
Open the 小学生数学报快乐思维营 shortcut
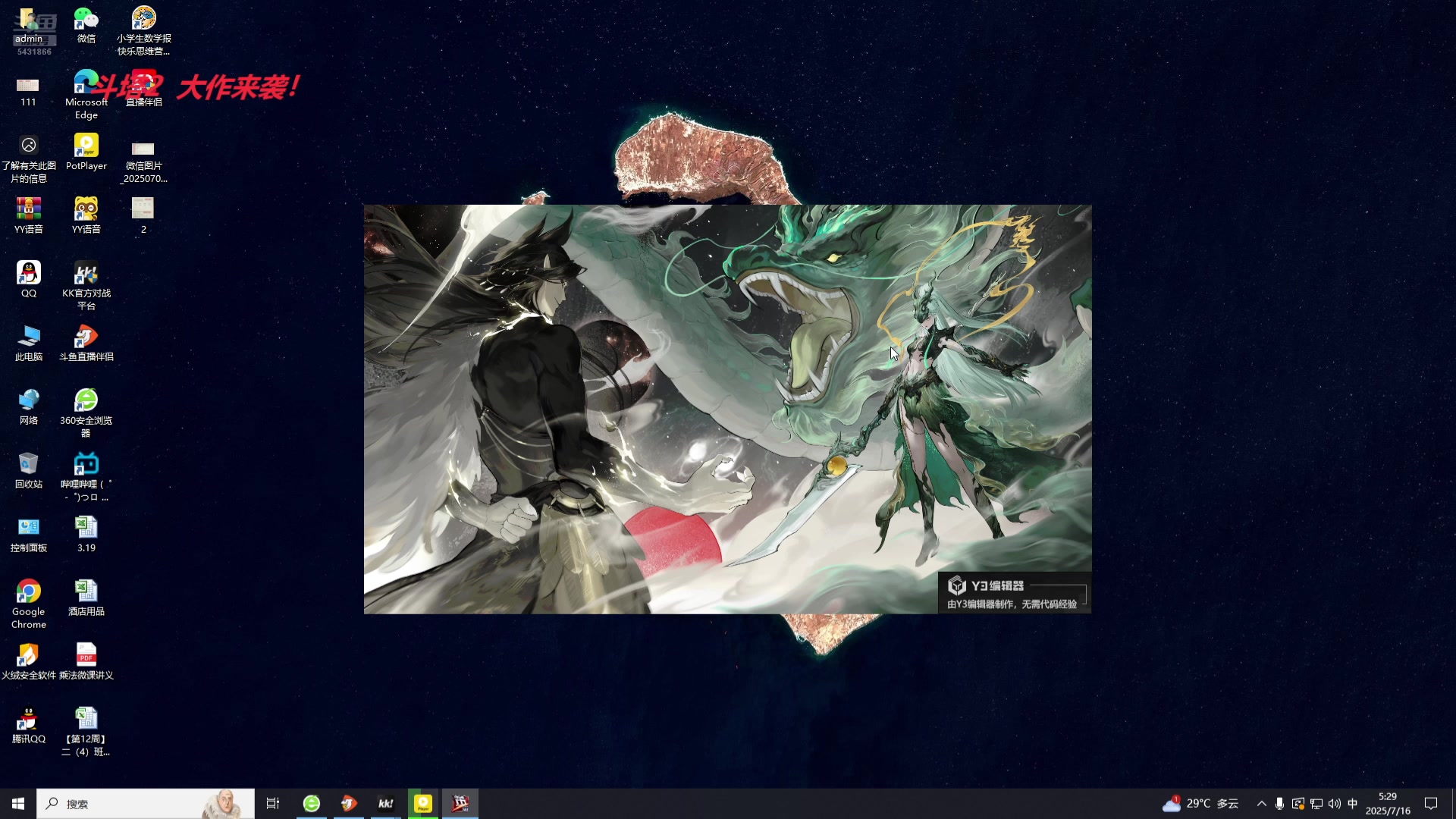point(143,30)
